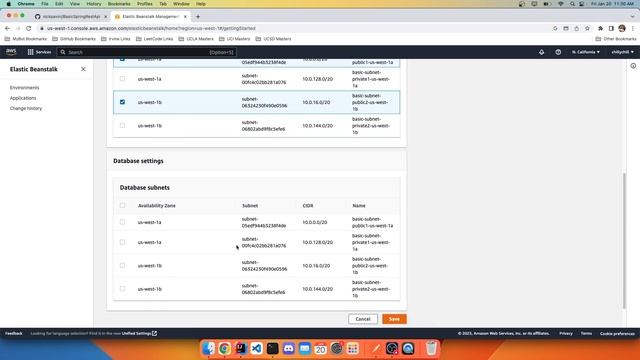This screenshot has width=640, height=360.
Task: Open the Chrome three-dot menu
Action: (x=633, y=28)
